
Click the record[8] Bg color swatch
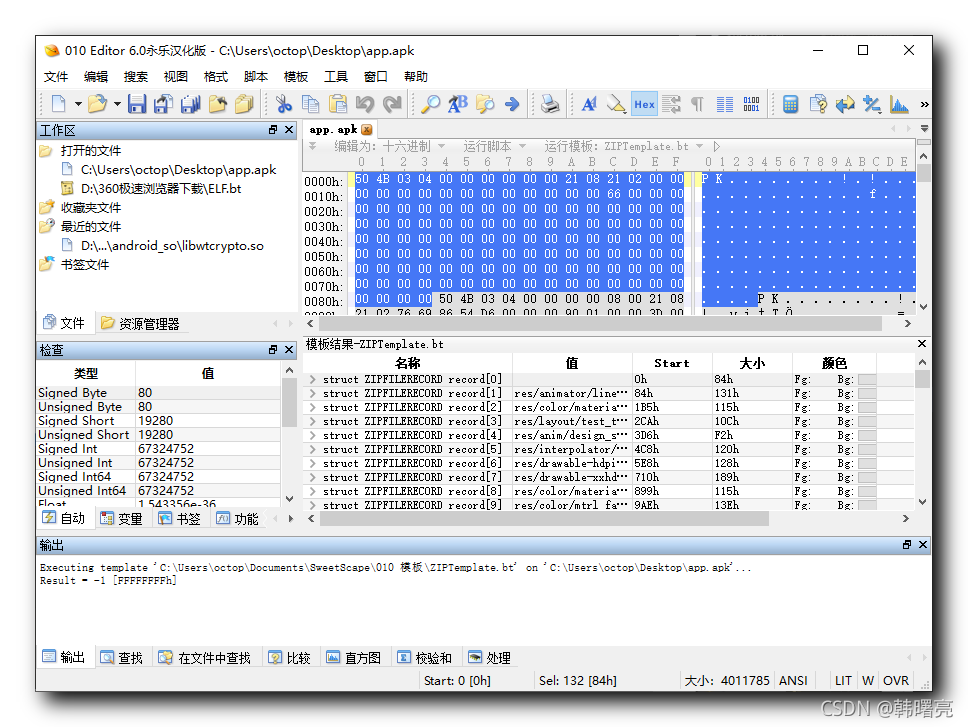coord(867,491)
